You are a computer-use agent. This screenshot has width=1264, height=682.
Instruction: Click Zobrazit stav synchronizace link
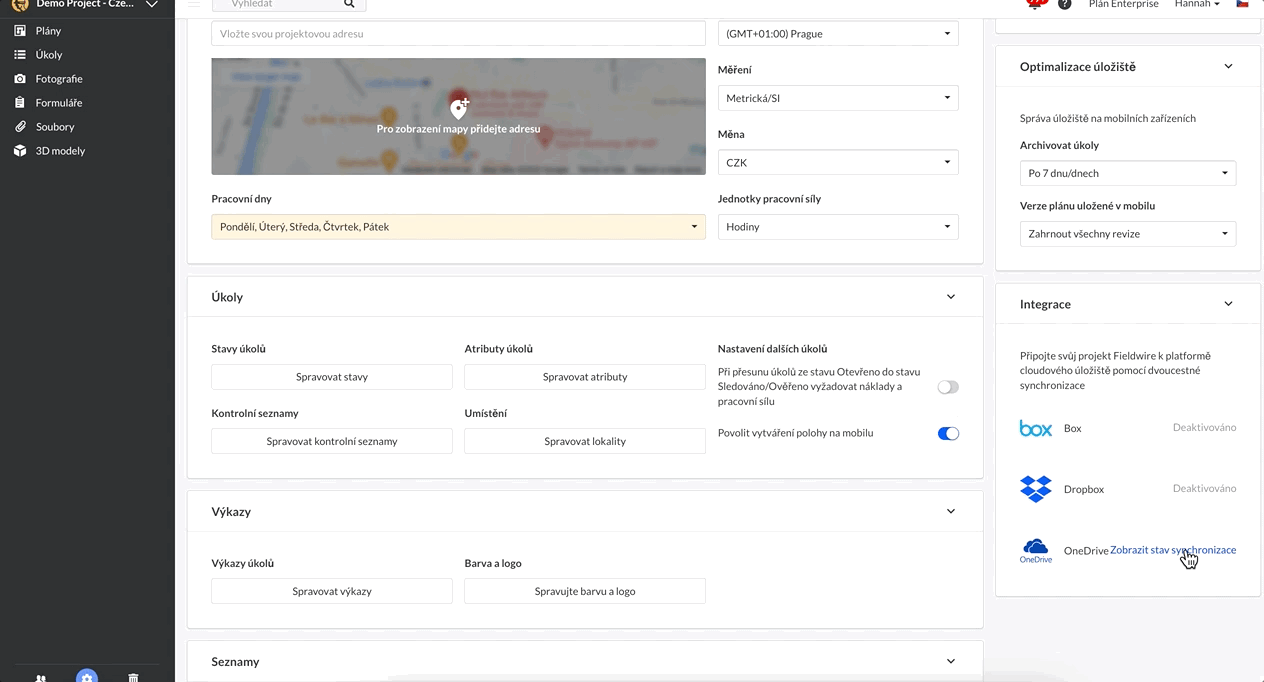click(x=1173, y=550)
